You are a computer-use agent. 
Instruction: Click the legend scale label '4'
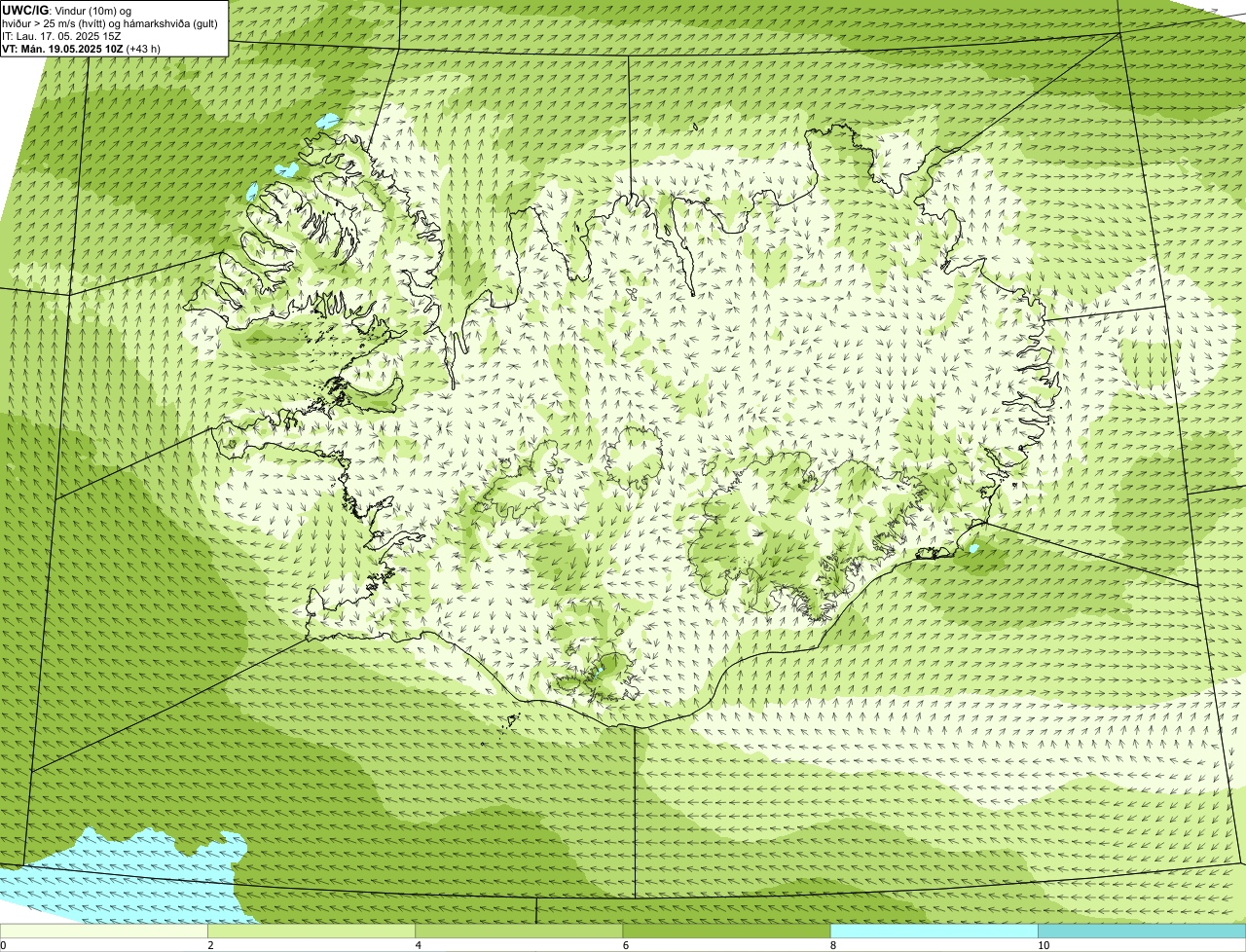pyautogui.click(x=419, y=945)
